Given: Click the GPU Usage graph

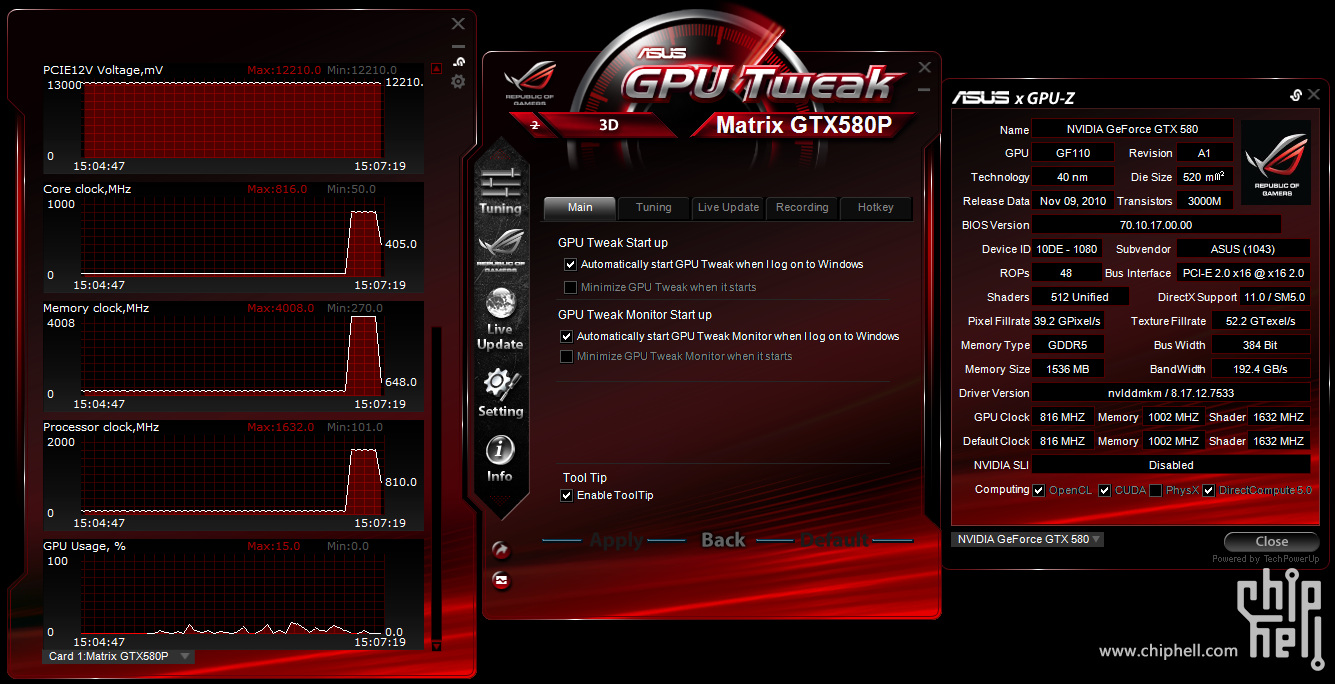Looking at the screenshot, I should coord(232,595).
